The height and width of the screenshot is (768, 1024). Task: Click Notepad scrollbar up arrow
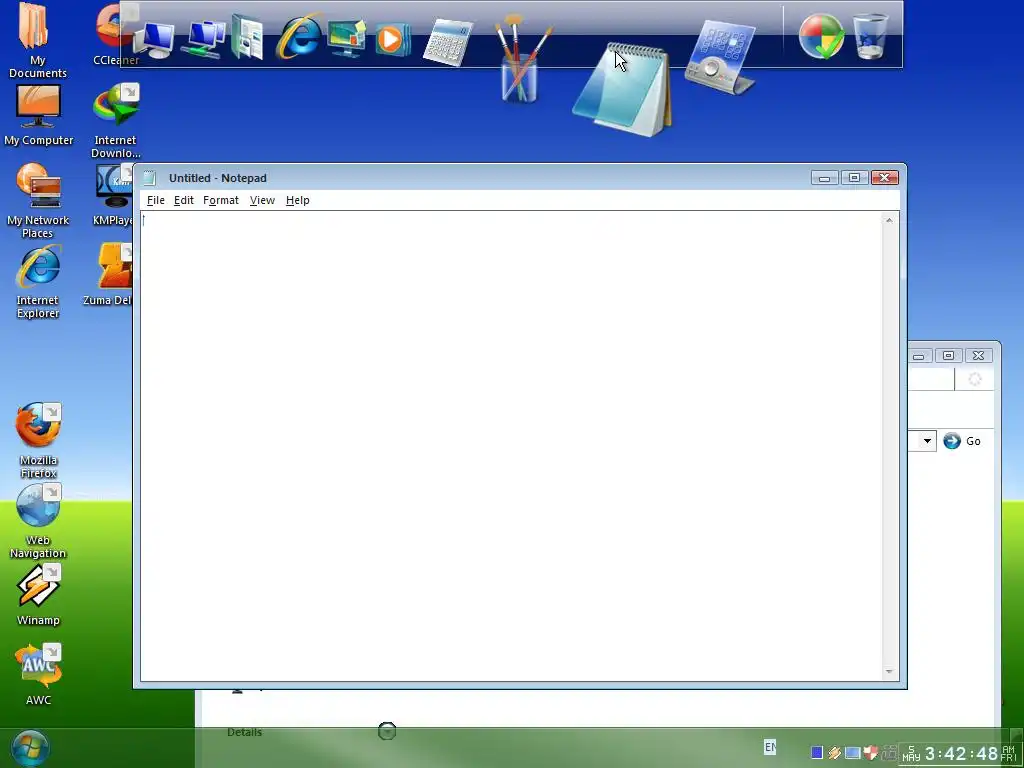(889, 220)
